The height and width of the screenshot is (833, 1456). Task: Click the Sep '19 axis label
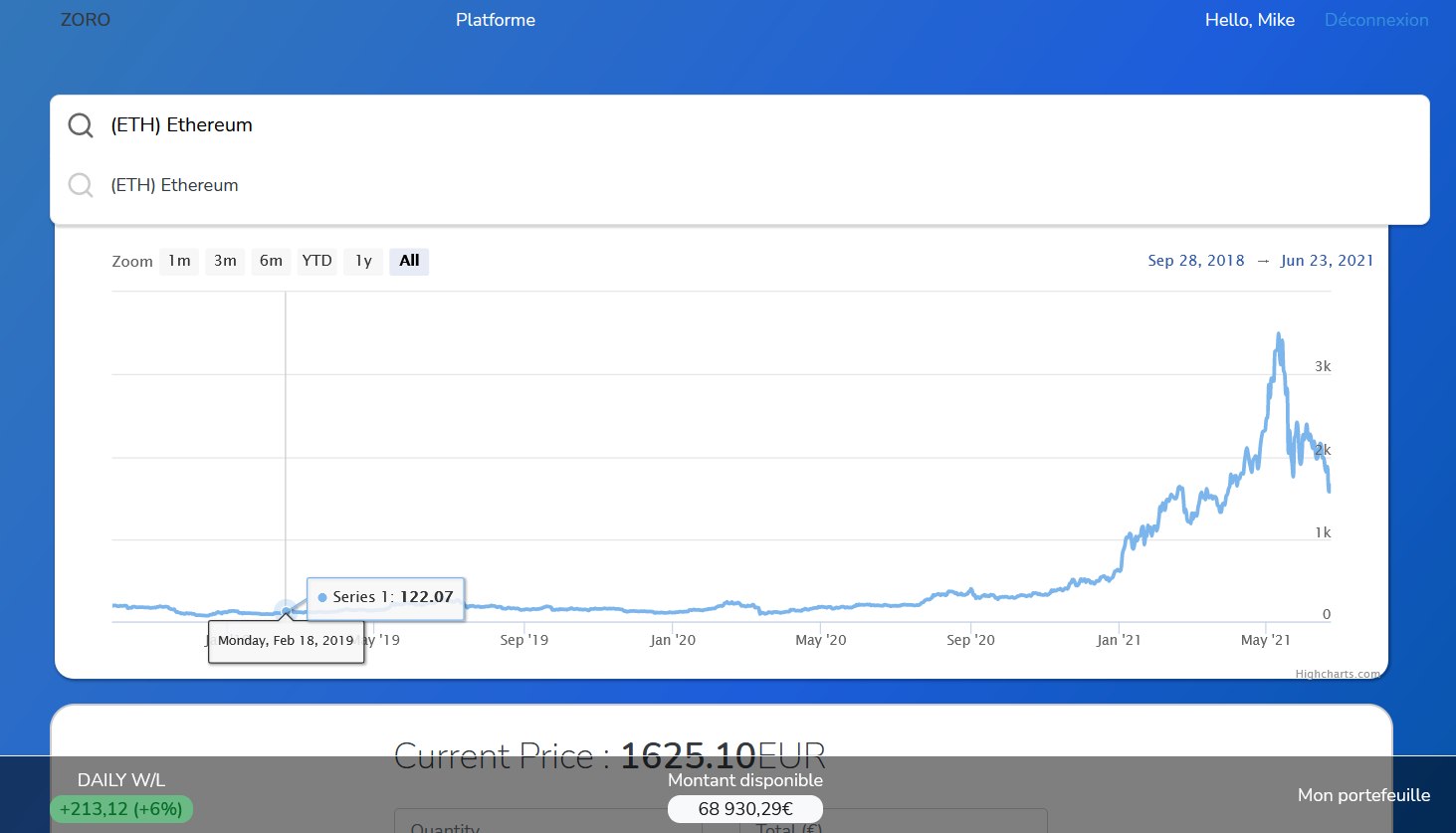[524, 640]
